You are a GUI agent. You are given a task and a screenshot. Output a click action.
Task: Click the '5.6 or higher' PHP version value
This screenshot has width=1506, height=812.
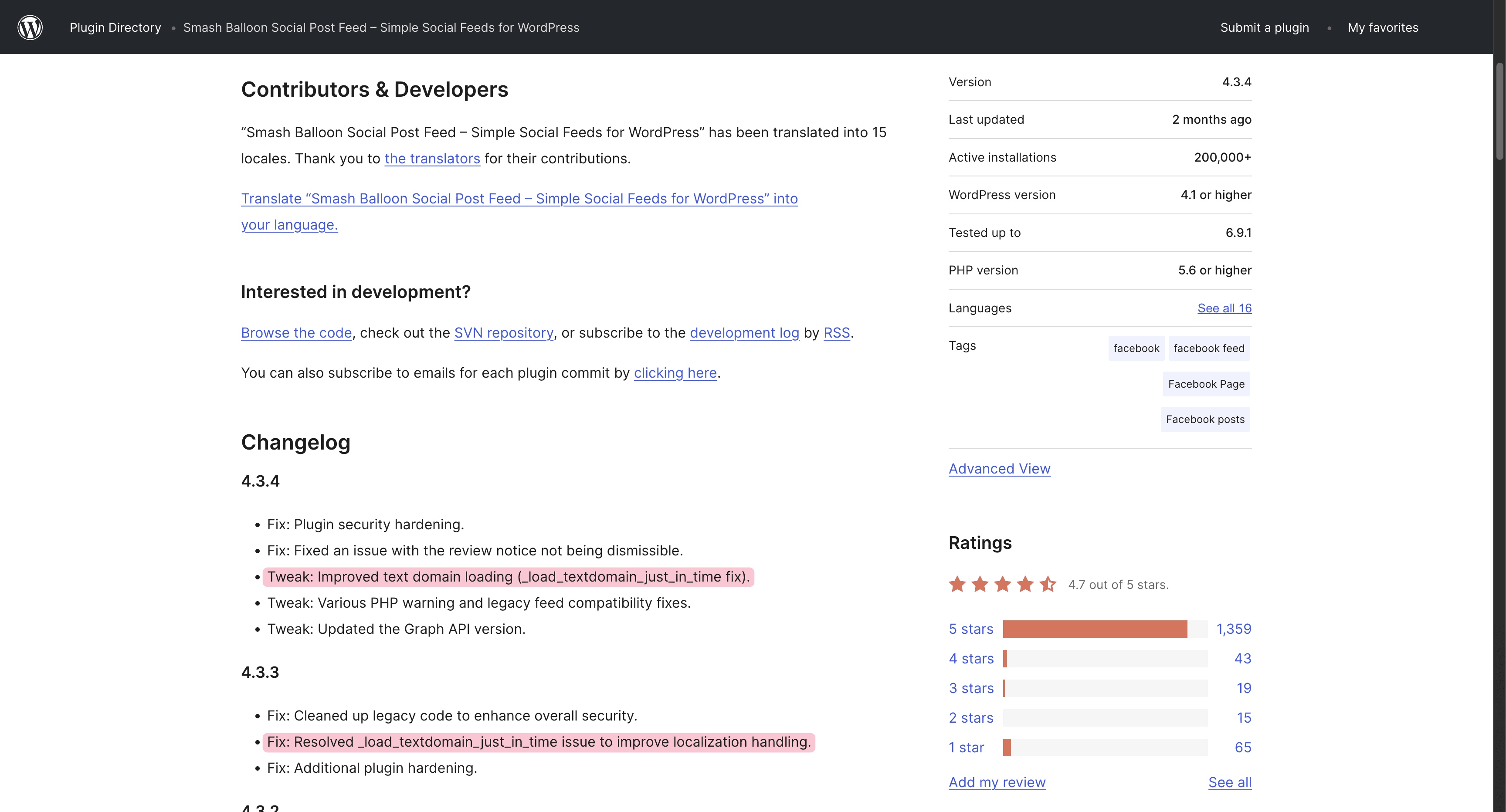click(1215, 271)
